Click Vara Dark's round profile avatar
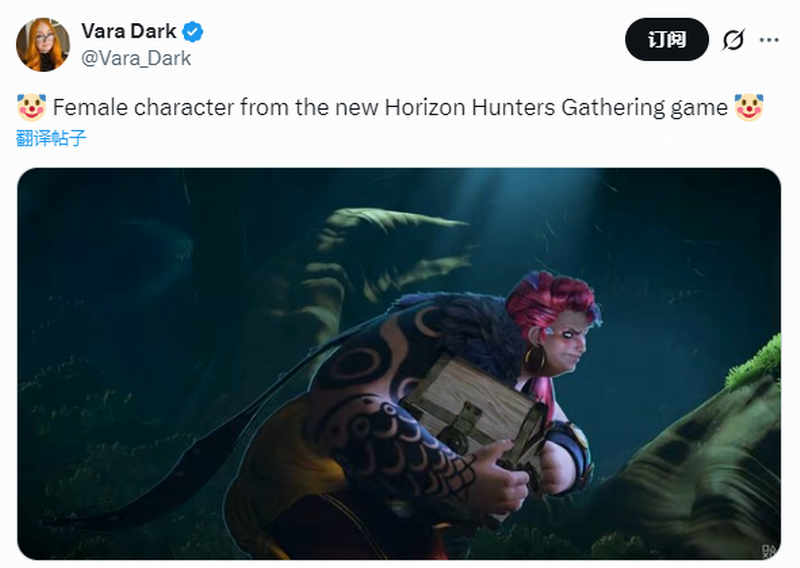The image size is (800, 568). coord(43,44)
